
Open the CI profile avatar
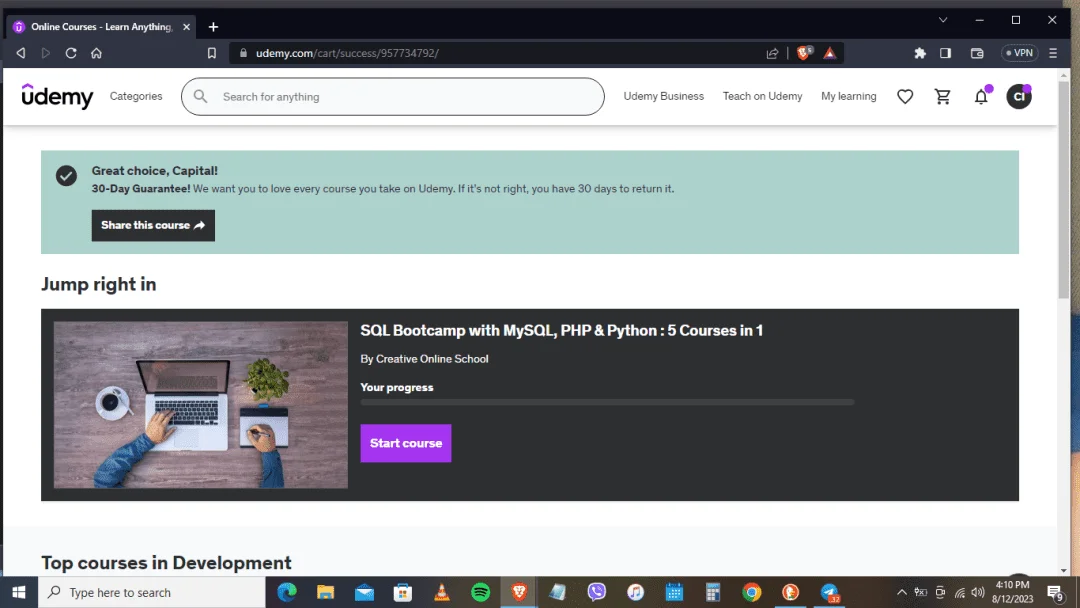click(x=1019, y=96)
